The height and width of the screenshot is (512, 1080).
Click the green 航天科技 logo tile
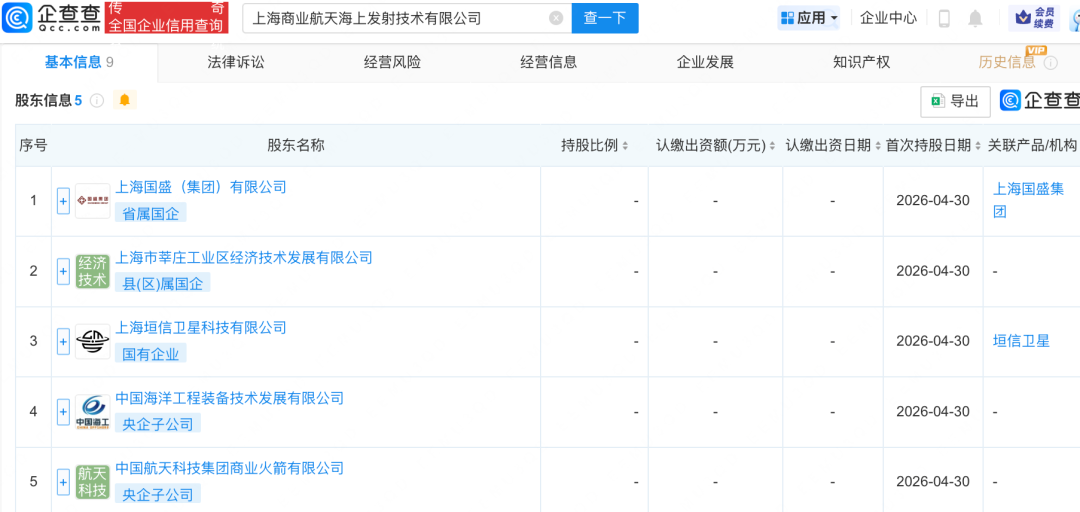coord(92,482)
